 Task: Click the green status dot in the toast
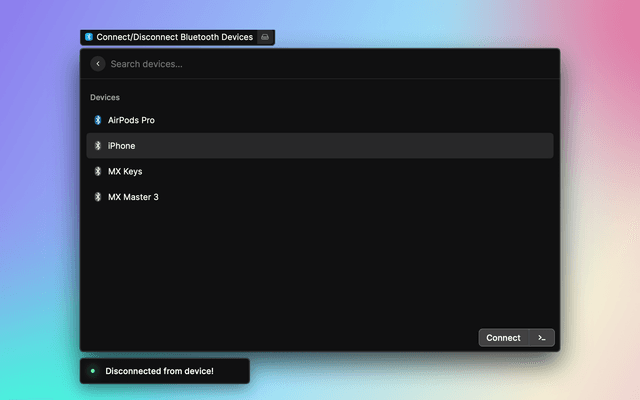click(x=93, y=371)
